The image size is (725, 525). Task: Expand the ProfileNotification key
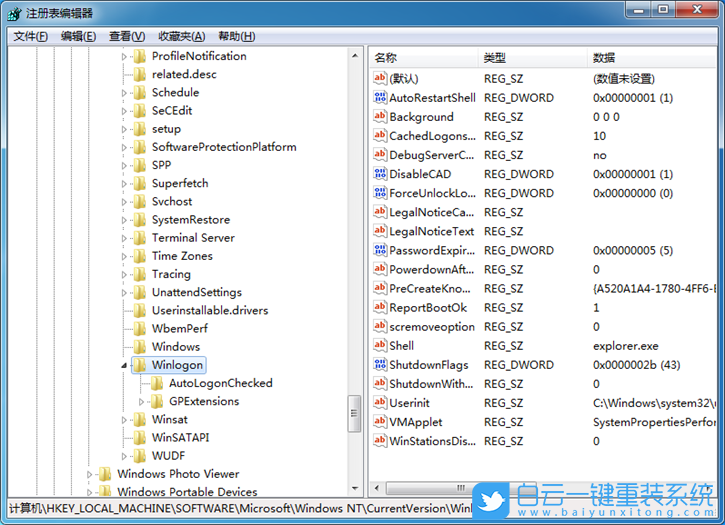123,56
